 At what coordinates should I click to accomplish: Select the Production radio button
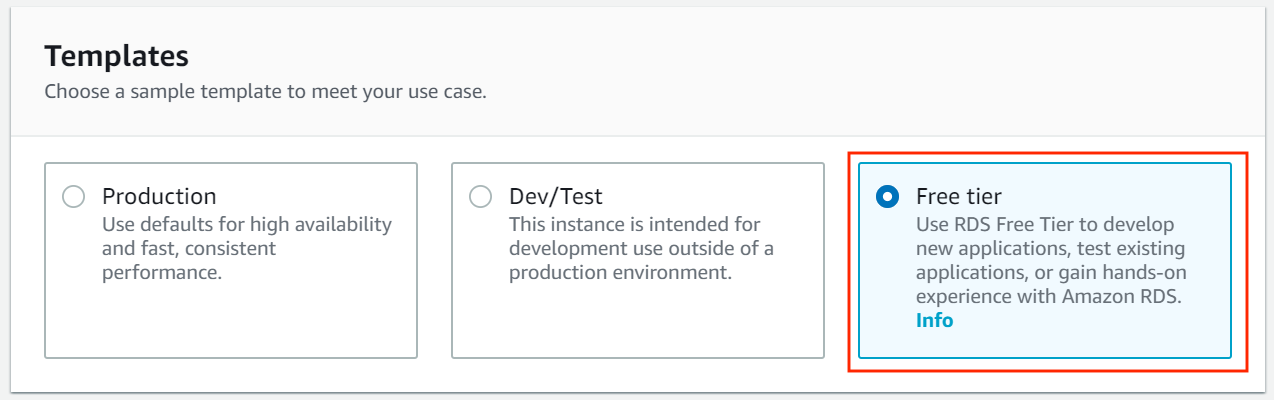[73, 197]
